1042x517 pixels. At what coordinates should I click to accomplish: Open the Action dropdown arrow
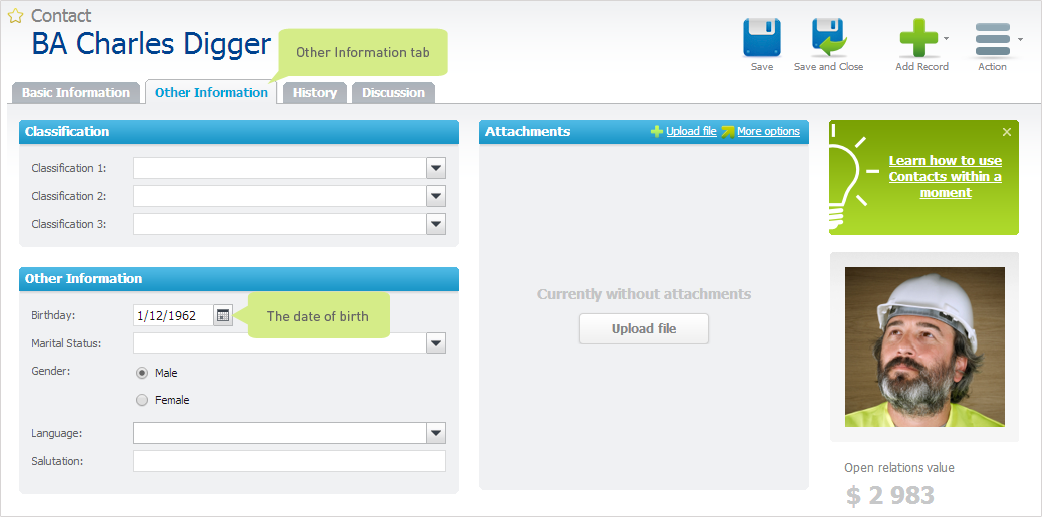1020,39
